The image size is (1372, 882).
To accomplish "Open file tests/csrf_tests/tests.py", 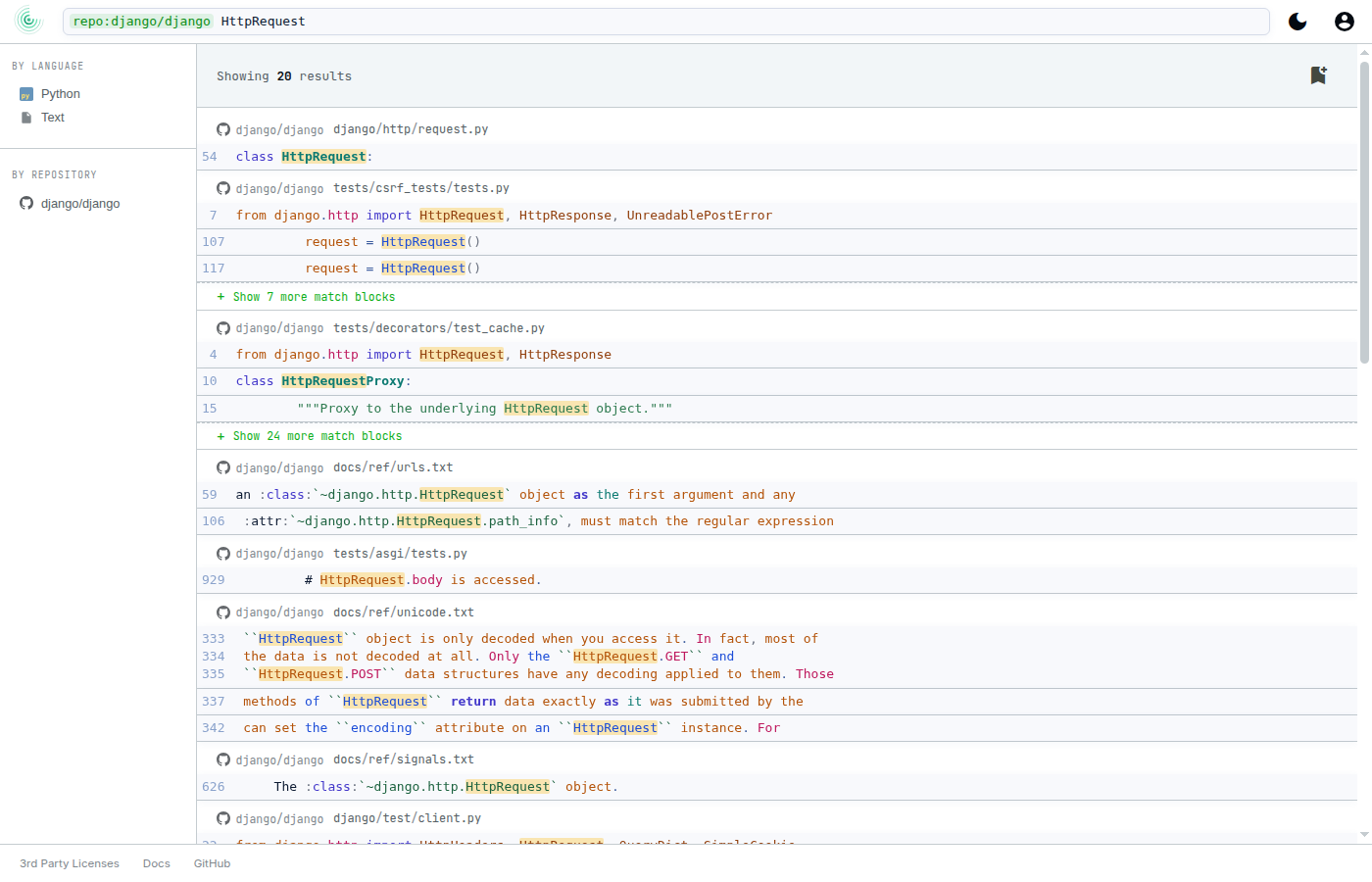I will 421,188.
